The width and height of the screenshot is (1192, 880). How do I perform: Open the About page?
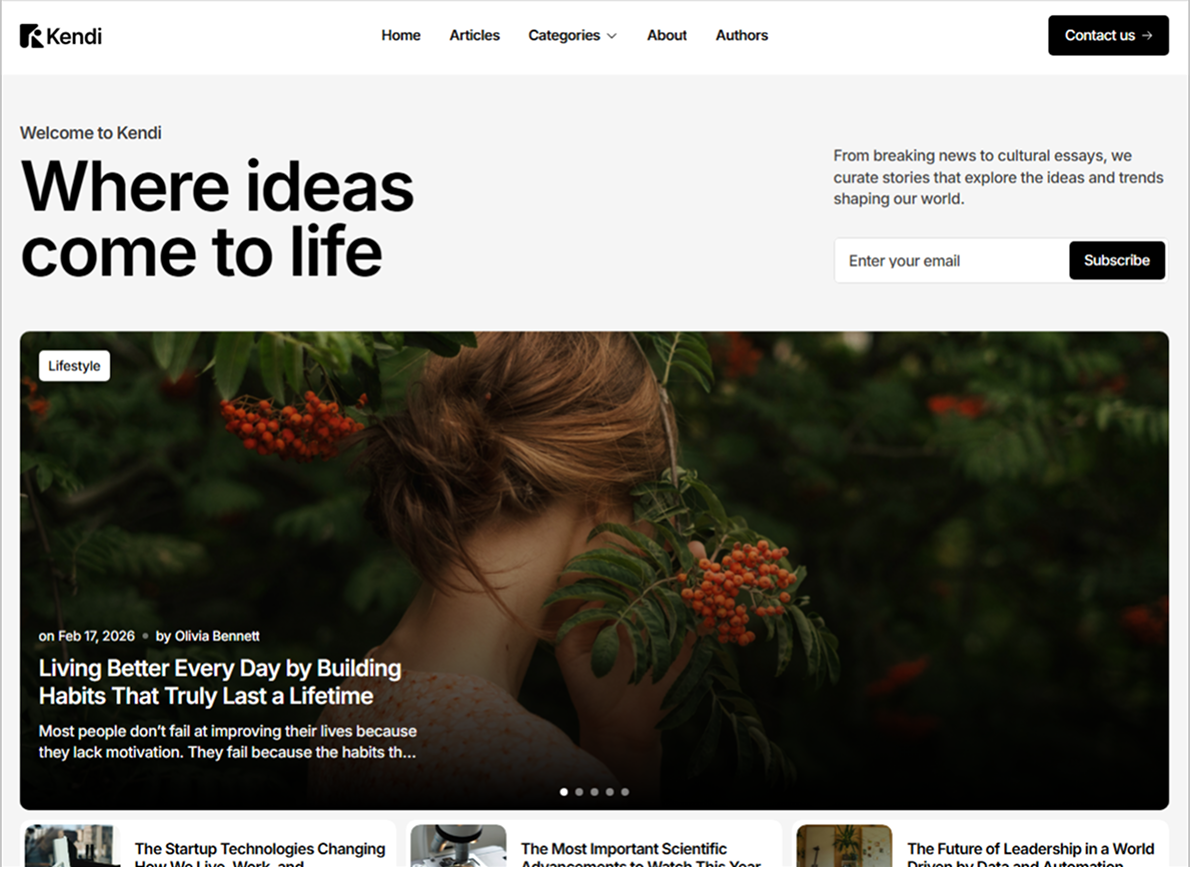pyautogui.click(x=667, y=35)
